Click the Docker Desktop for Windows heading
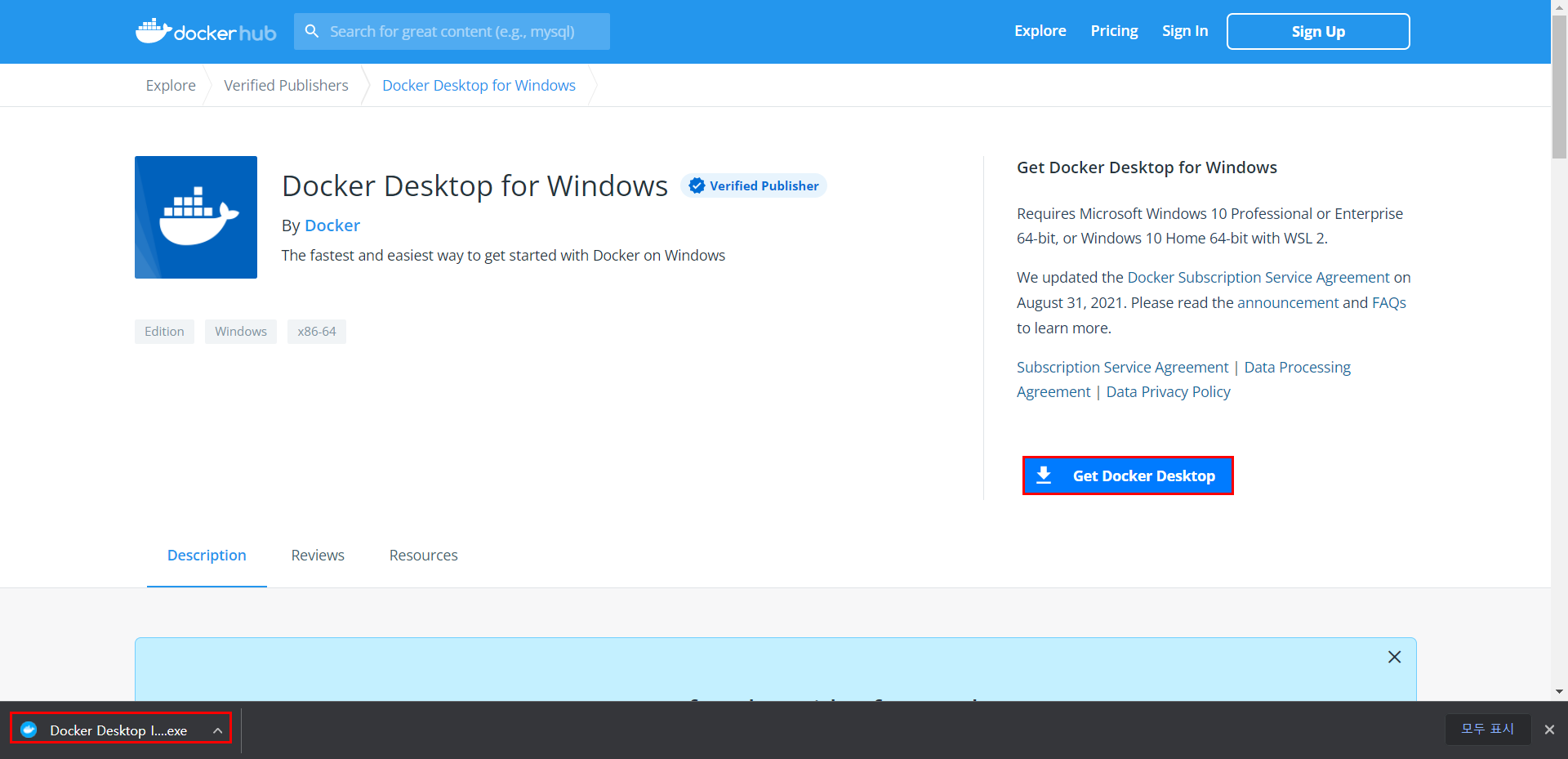This screenshot has width=1568, height=759. coord(474,186)
